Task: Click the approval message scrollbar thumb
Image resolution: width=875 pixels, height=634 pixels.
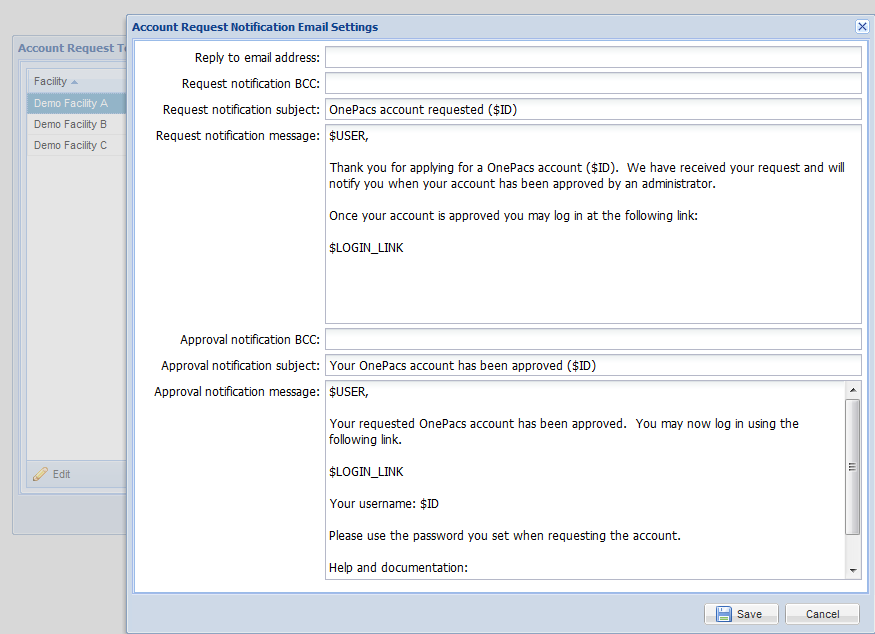Action: click(x=853, y=467)
